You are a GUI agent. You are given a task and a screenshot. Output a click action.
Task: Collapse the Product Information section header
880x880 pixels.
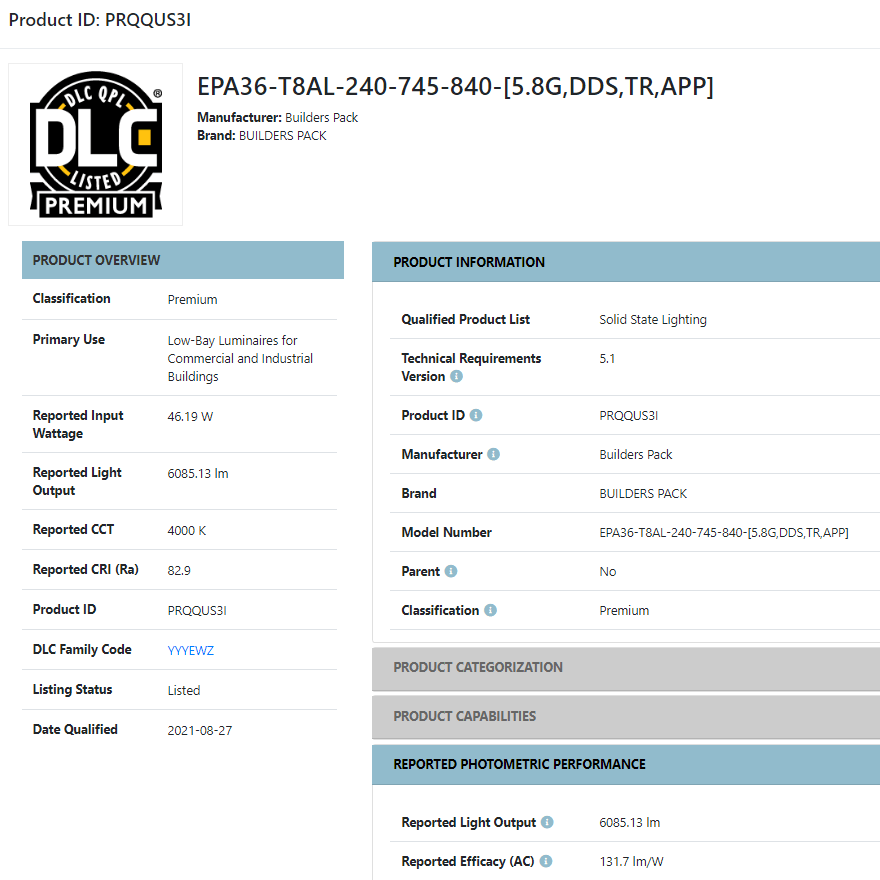coord(626,262)
